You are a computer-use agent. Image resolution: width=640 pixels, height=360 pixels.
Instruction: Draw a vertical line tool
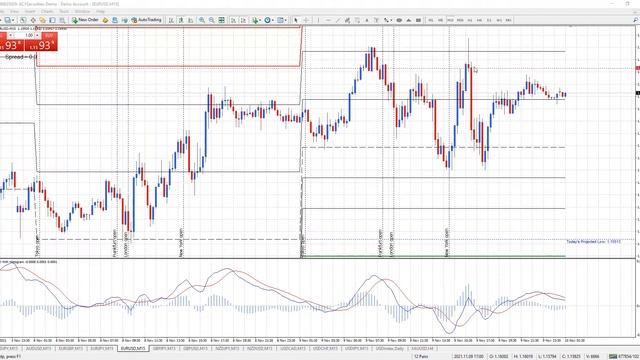318,20
